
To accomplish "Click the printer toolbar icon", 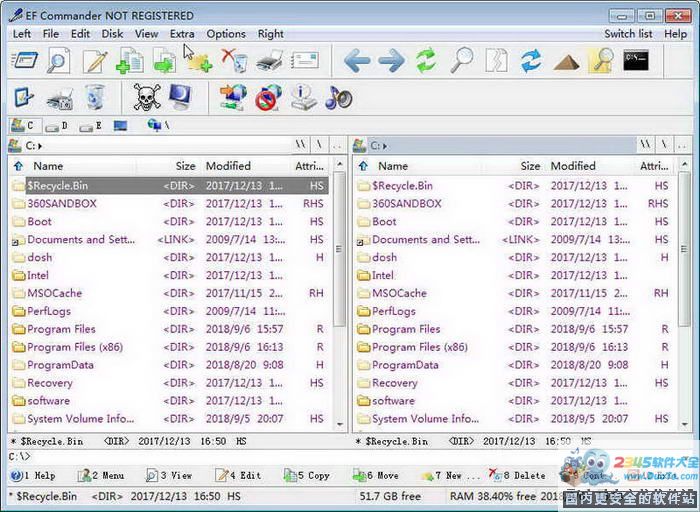I will point(270,61).
